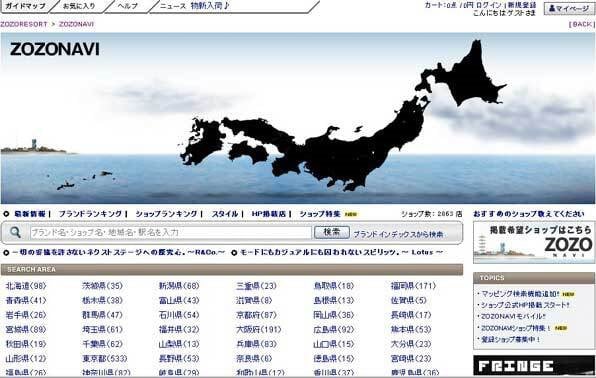The image size is (596, 378).
Task: Select 岩手県(26) area
Action: click(26, 315)
